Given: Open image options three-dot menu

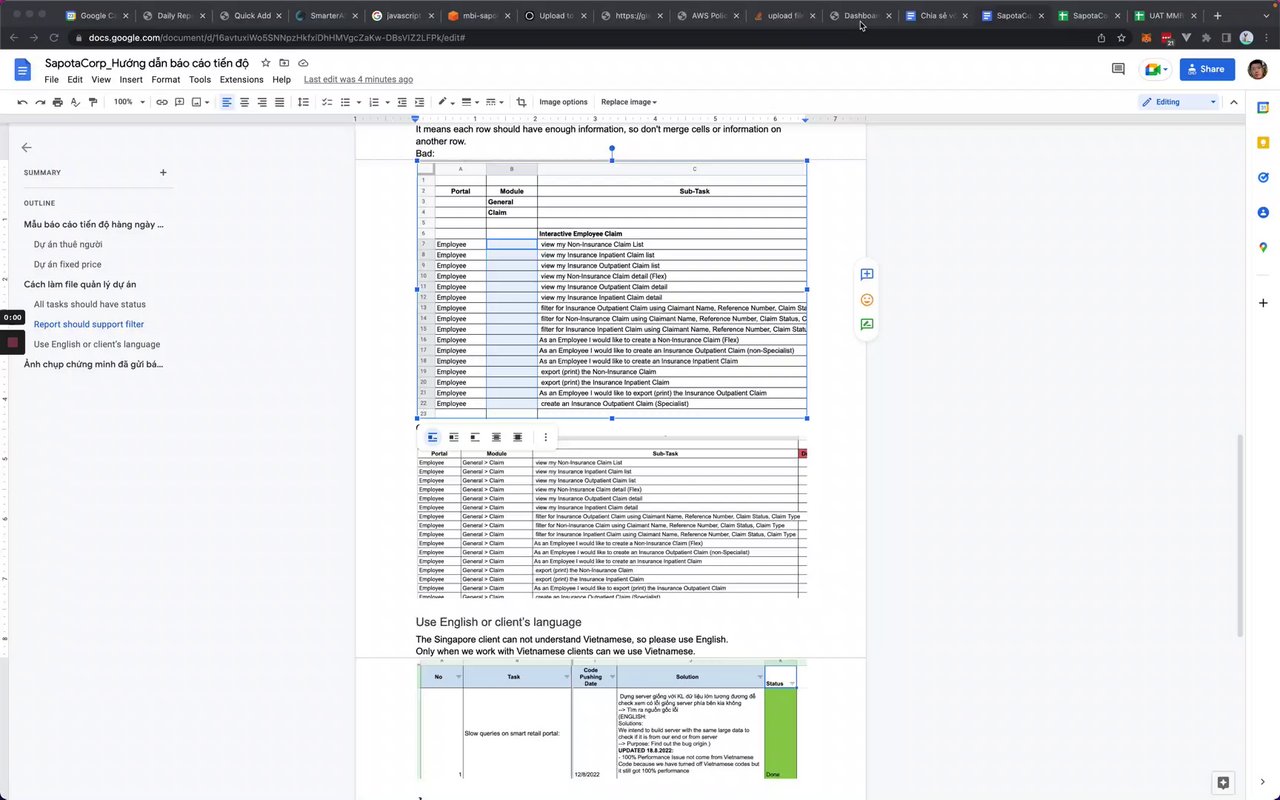Looking at the screenshot, I should pyautogui.click(x=545, y=437).
